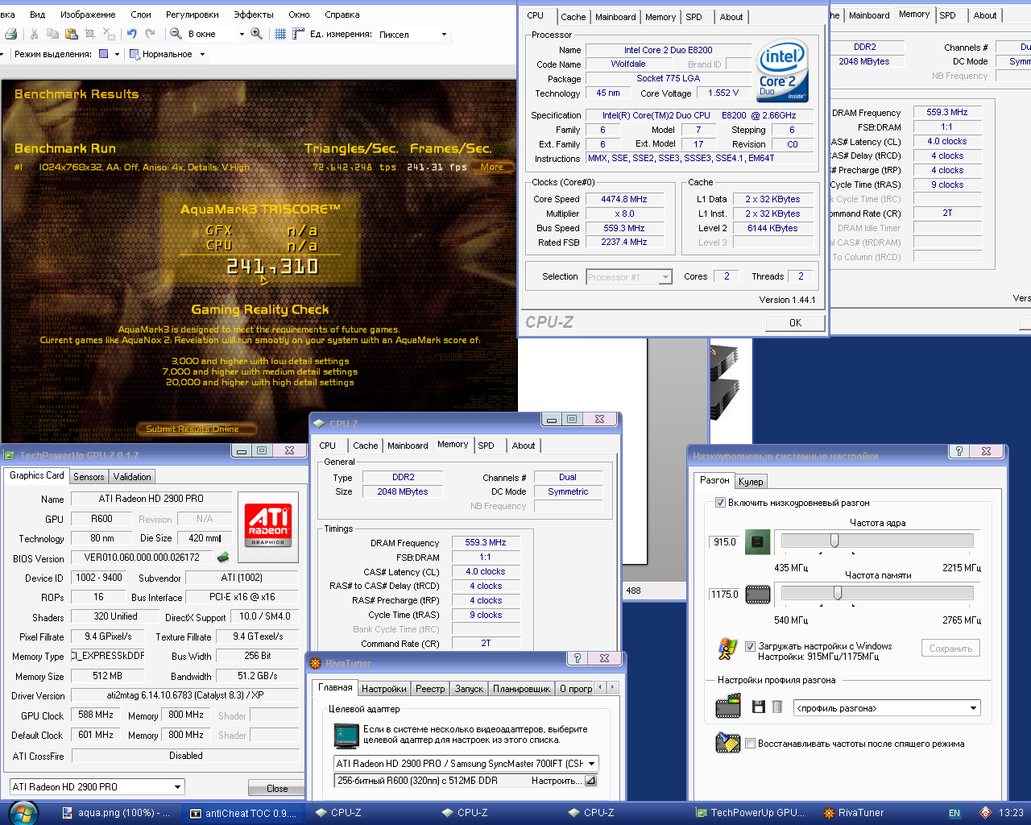Click the memory chip icon beside 1175.0
The height and width of the screenshot is (825, 1031).
tap(757, 594)
